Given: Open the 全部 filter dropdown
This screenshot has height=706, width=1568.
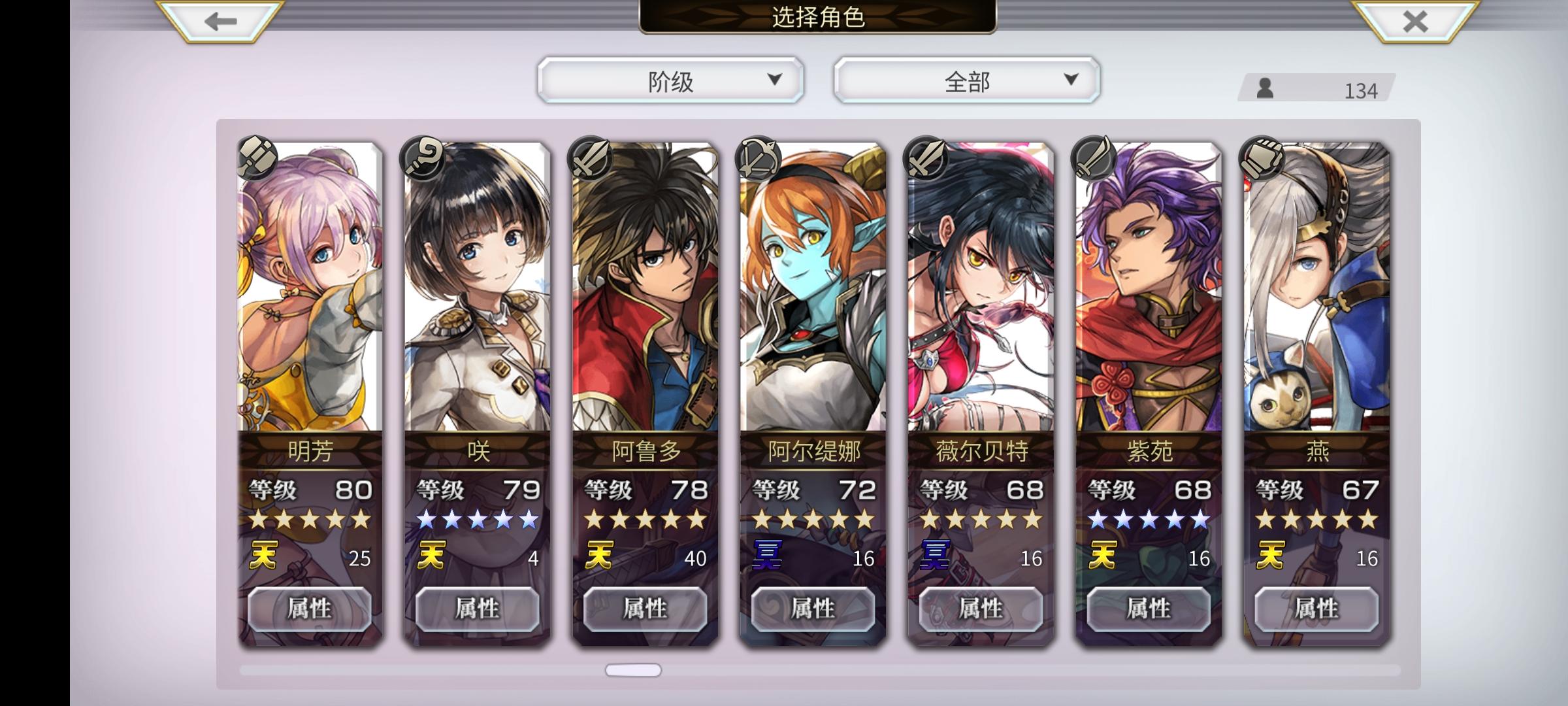Looking at the screenshot, I should [967, 80].
